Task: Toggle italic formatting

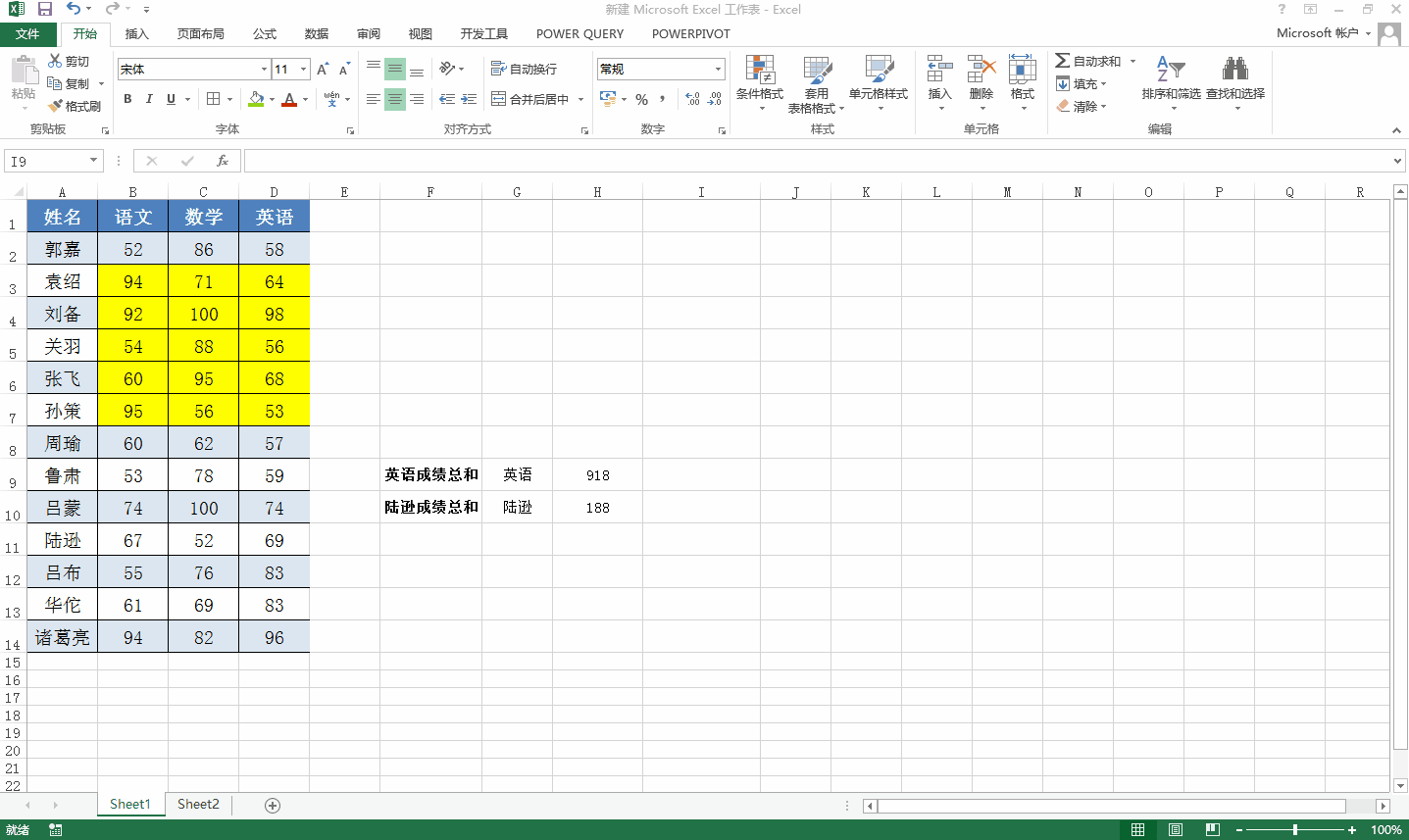Action: (x=148, y=99)
